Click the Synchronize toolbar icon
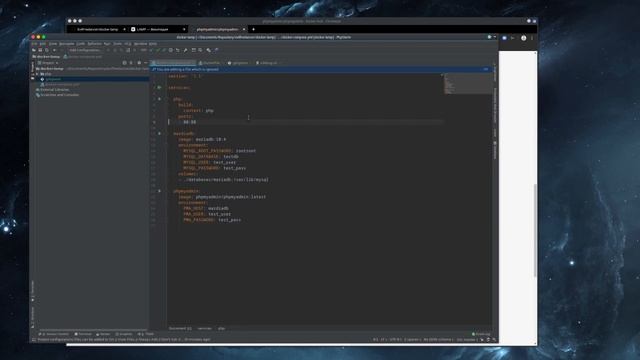640x360 pixels. click(x=47, y=50)
